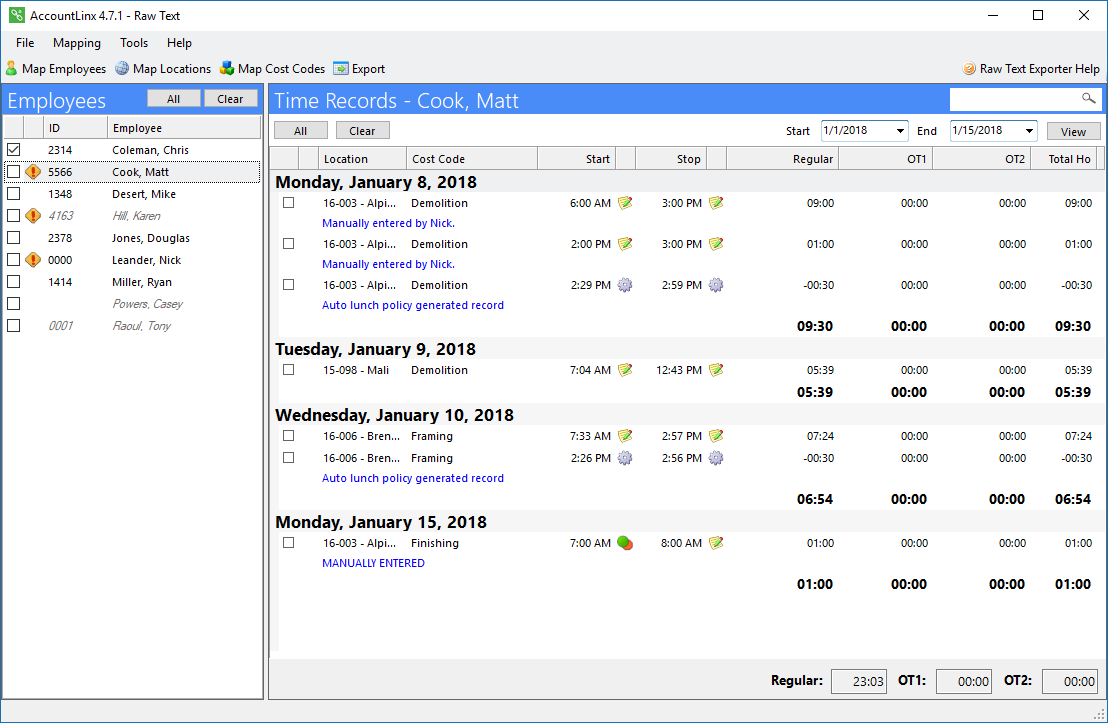Click the search magnifier icon
The height and width of the screenshot is (723, 1108).
[1088, 99]
